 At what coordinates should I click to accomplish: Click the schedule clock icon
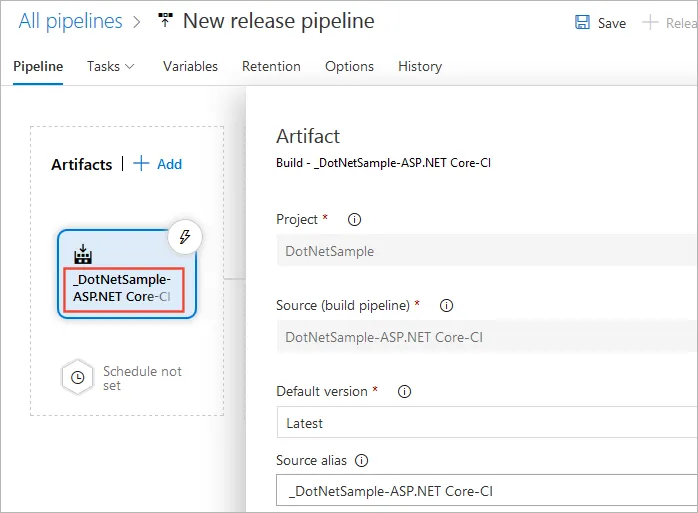click(x=78, y=378)
